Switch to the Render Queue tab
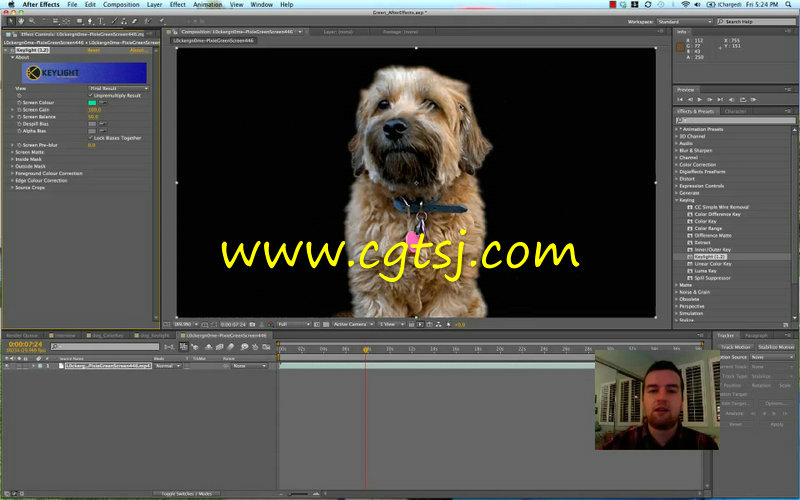 pyautogui.click(x=22, y=336)
